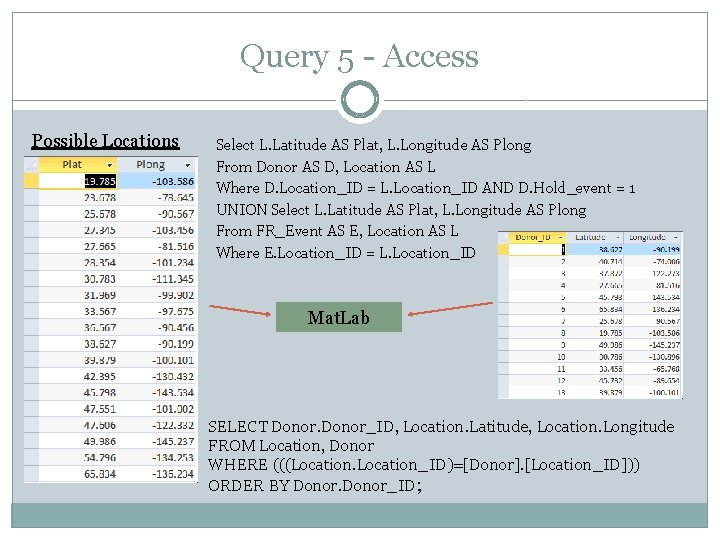Click the select-all corner of Possible Locations table
This screenshot has width=720, height=540.
tap(31, 165)
